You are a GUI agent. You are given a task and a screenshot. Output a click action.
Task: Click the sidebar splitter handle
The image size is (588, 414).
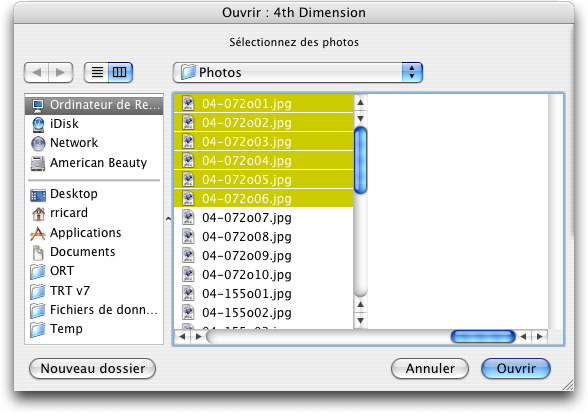tap(168, 219)
